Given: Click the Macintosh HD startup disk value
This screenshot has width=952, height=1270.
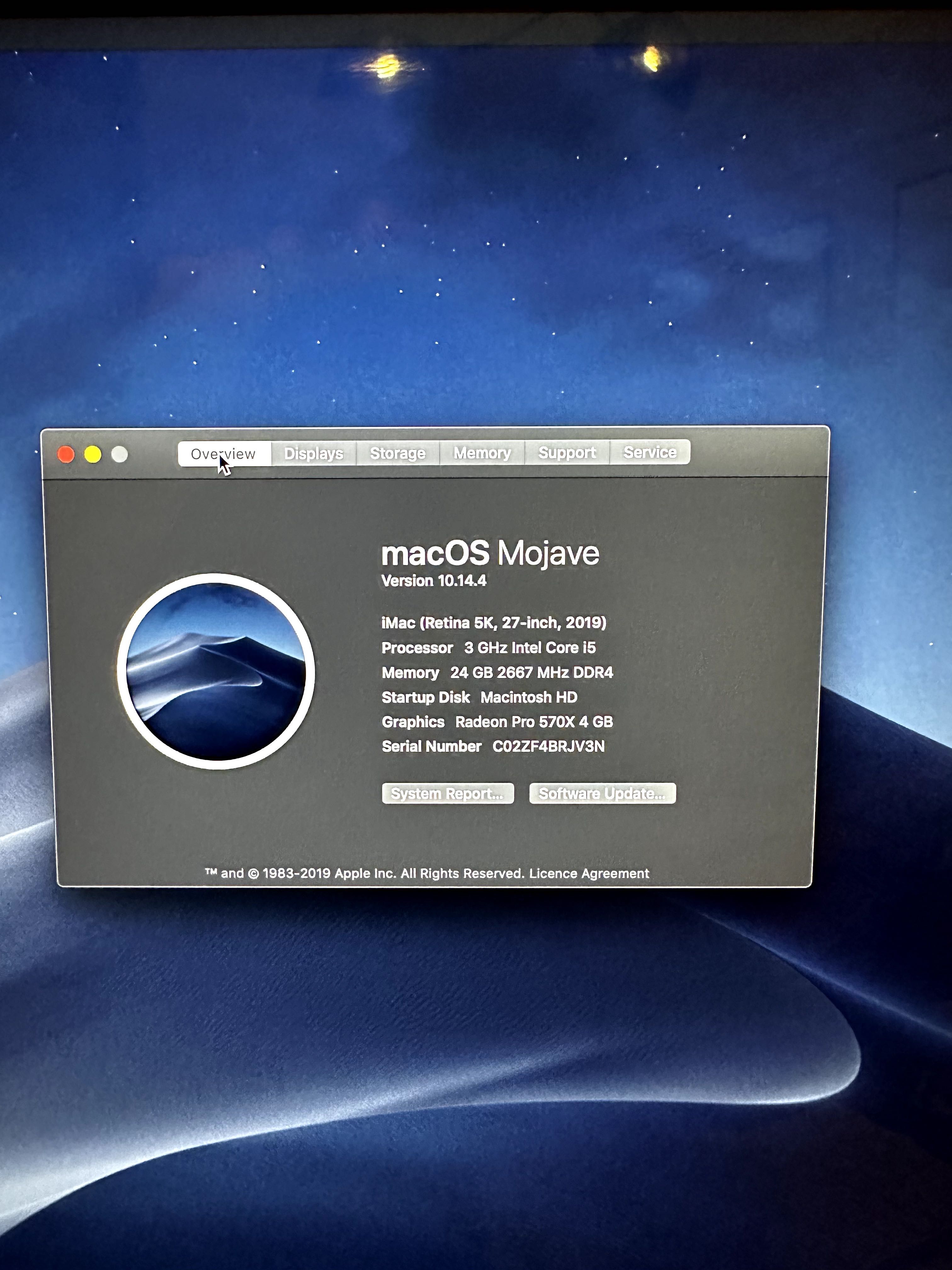Looking at the screenshot, I should pyautogui.click(x=529, y=697).
